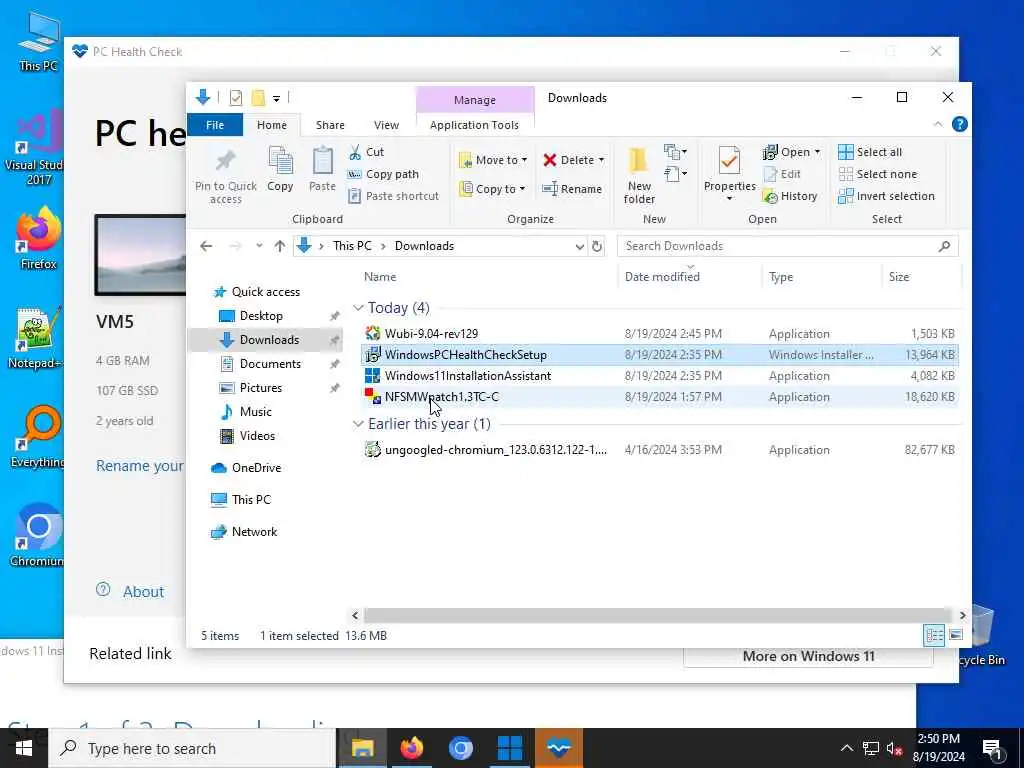Switch to the Home ribbon tab

(272, 125)
